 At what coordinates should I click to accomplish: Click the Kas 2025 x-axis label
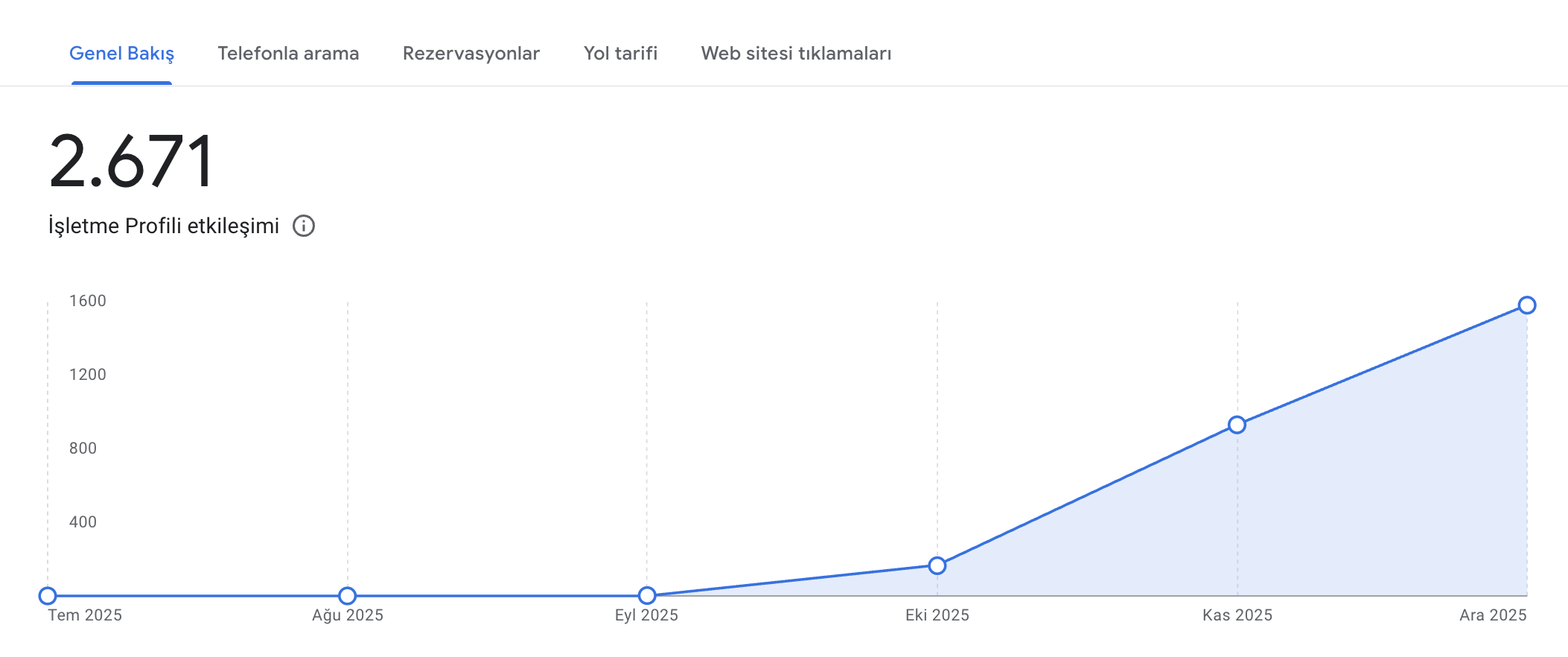[1237, 615]
